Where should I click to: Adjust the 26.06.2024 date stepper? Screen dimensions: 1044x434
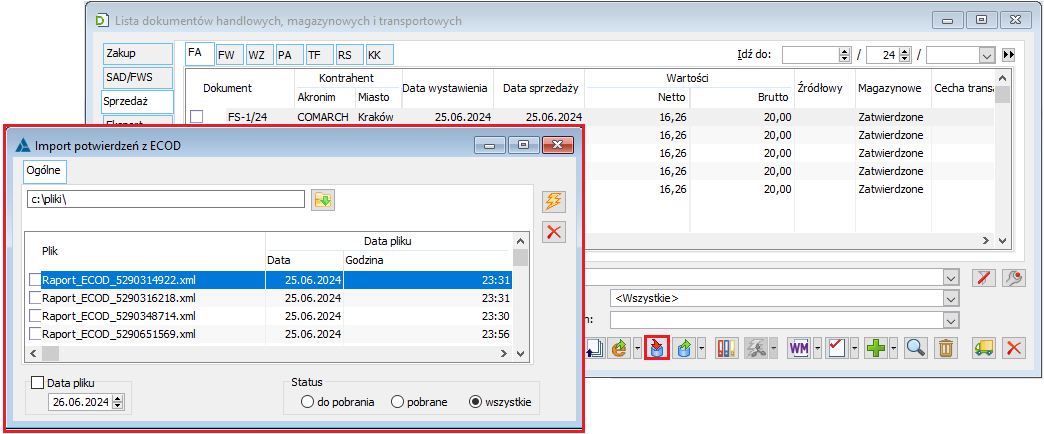[x=119, y=401]
